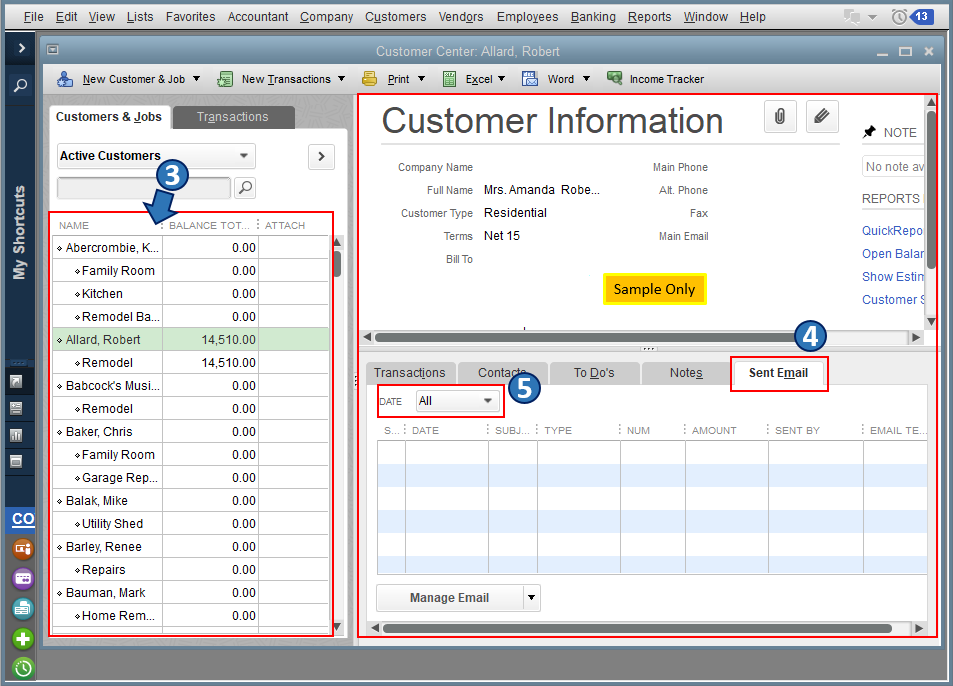Viewport: 953px width, 686px height.
Task: Click the paperclip attach icon
Action: pyautogui.click(x=779, y=117)
